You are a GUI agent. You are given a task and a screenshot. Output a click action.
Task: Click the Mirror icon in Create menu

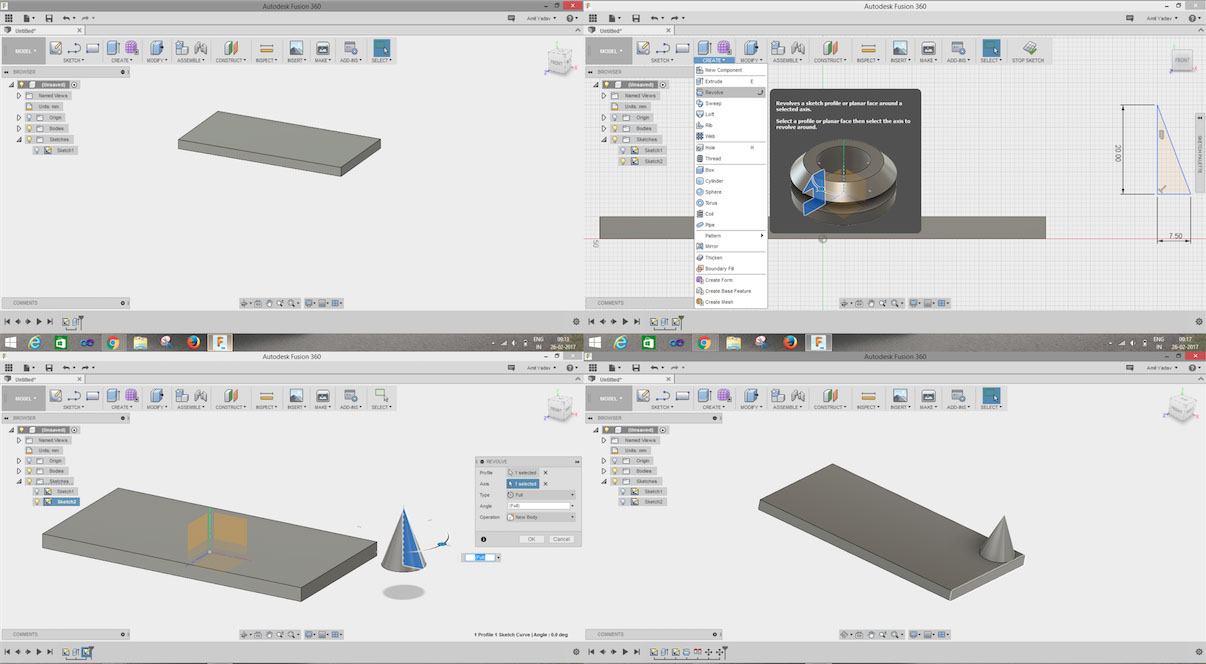(x=698, y=246)
